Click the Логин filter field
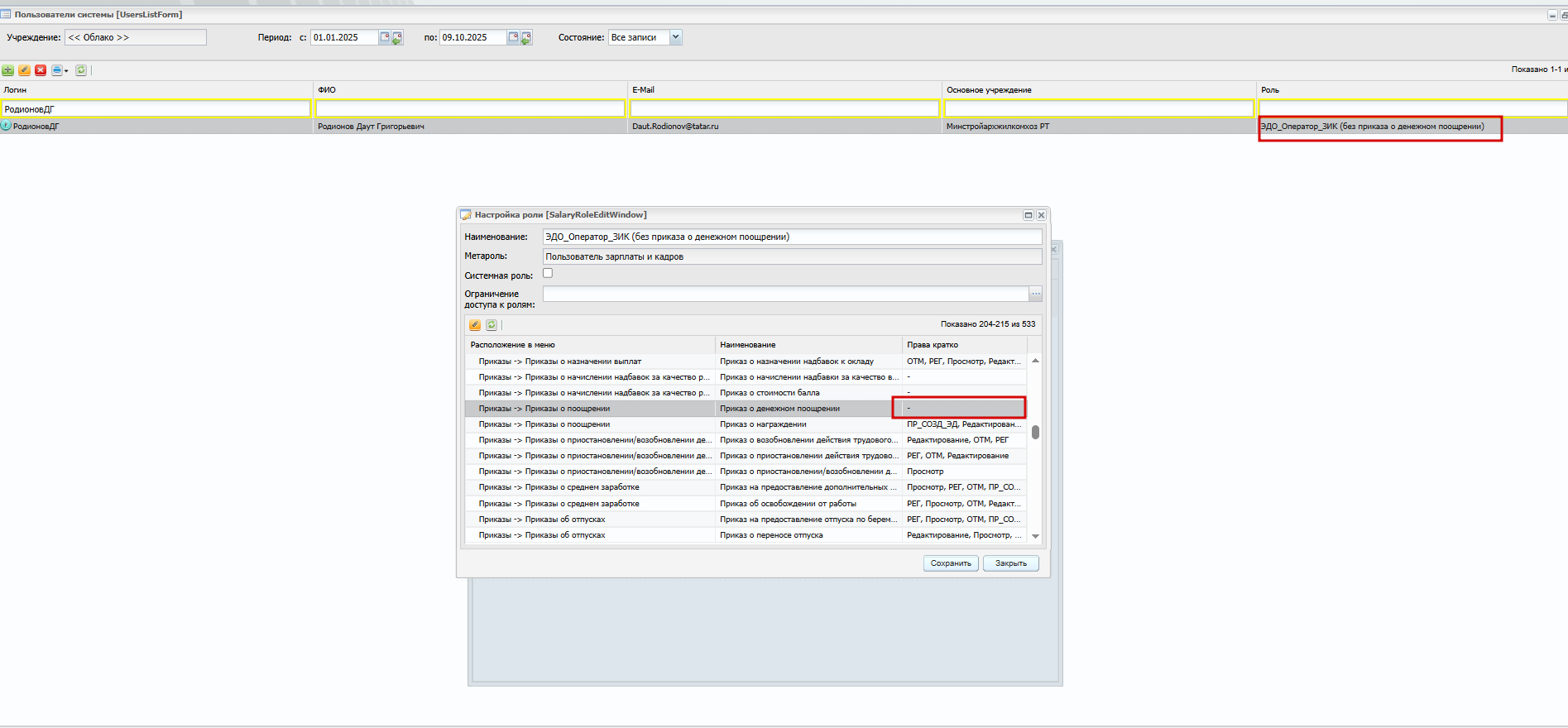The image size is (1568, 728). 156,108
